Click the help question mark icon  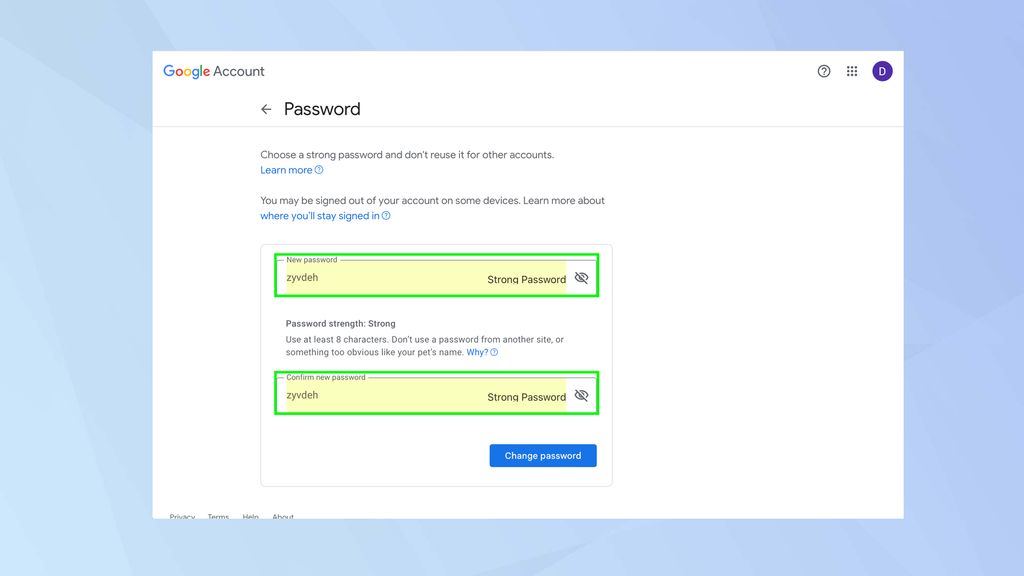823,71
